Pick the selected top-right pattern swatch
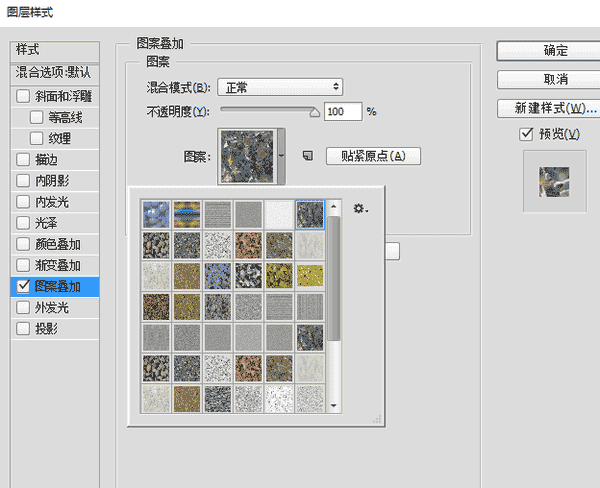 tap(311, 214)
